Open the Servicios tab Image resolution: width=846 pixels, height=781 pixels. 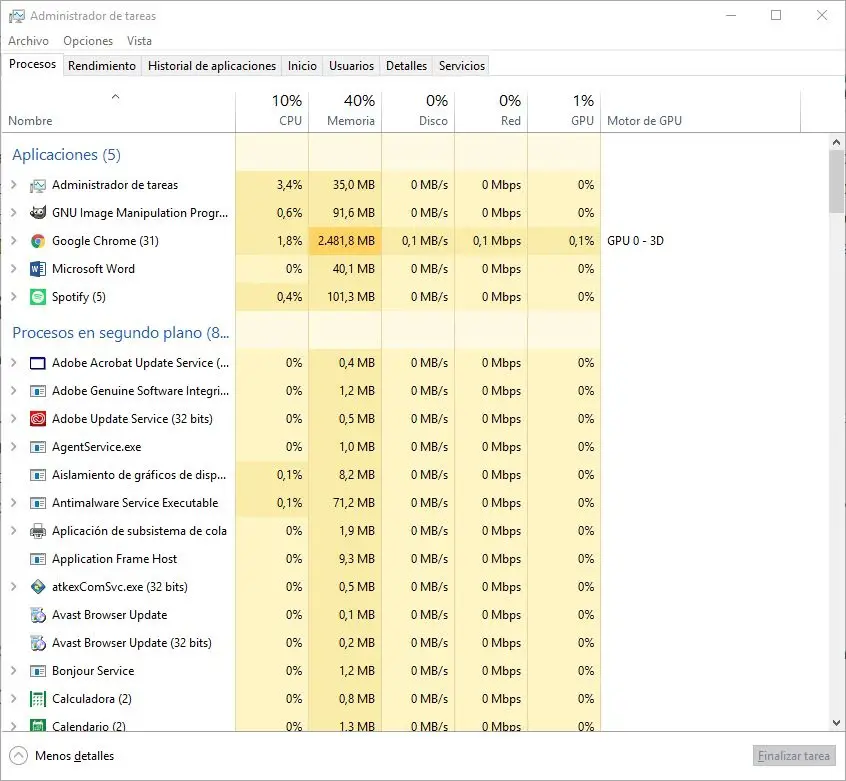click(x=462, y=66)
